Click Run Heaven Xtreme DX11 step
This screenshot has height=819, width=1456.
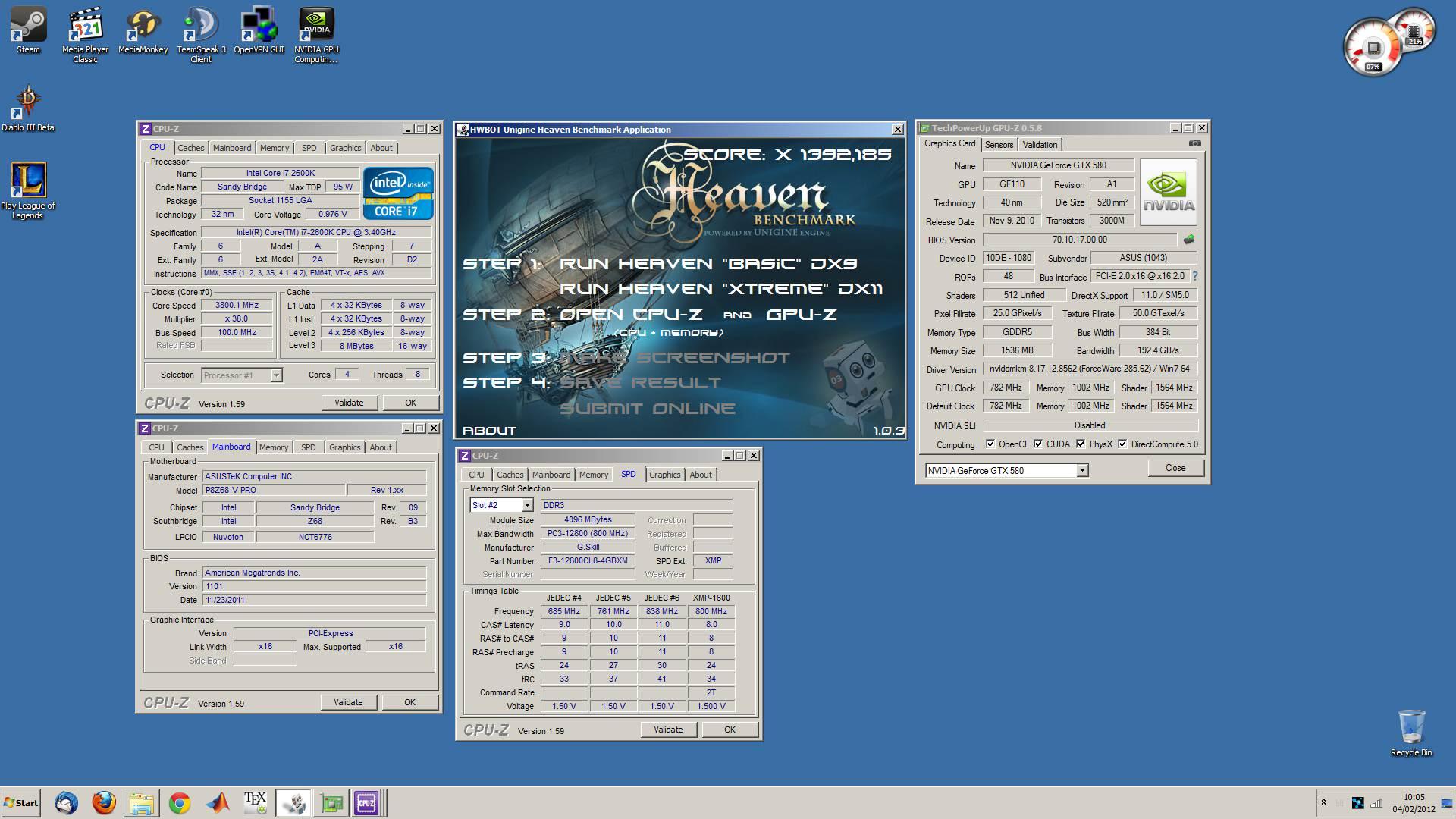(x=721, y=289)
